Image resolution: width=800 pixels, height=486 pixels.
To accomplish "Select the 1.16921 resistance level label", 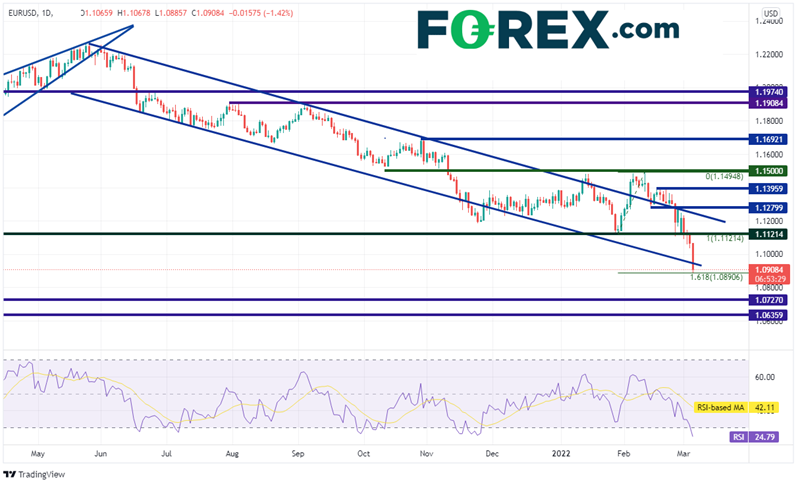I will pos(768,139).
